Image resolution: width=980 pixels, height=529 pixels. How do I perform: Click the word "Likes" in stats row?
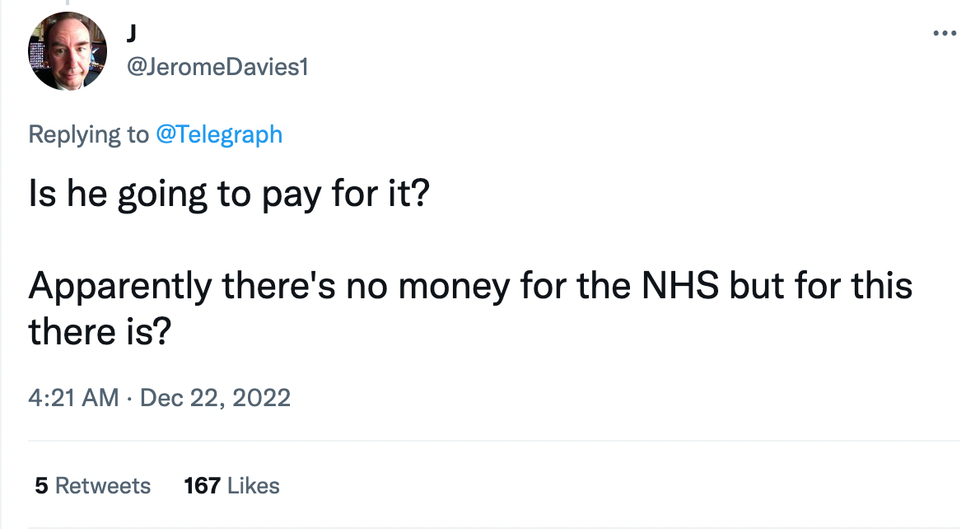pos(254,486)
